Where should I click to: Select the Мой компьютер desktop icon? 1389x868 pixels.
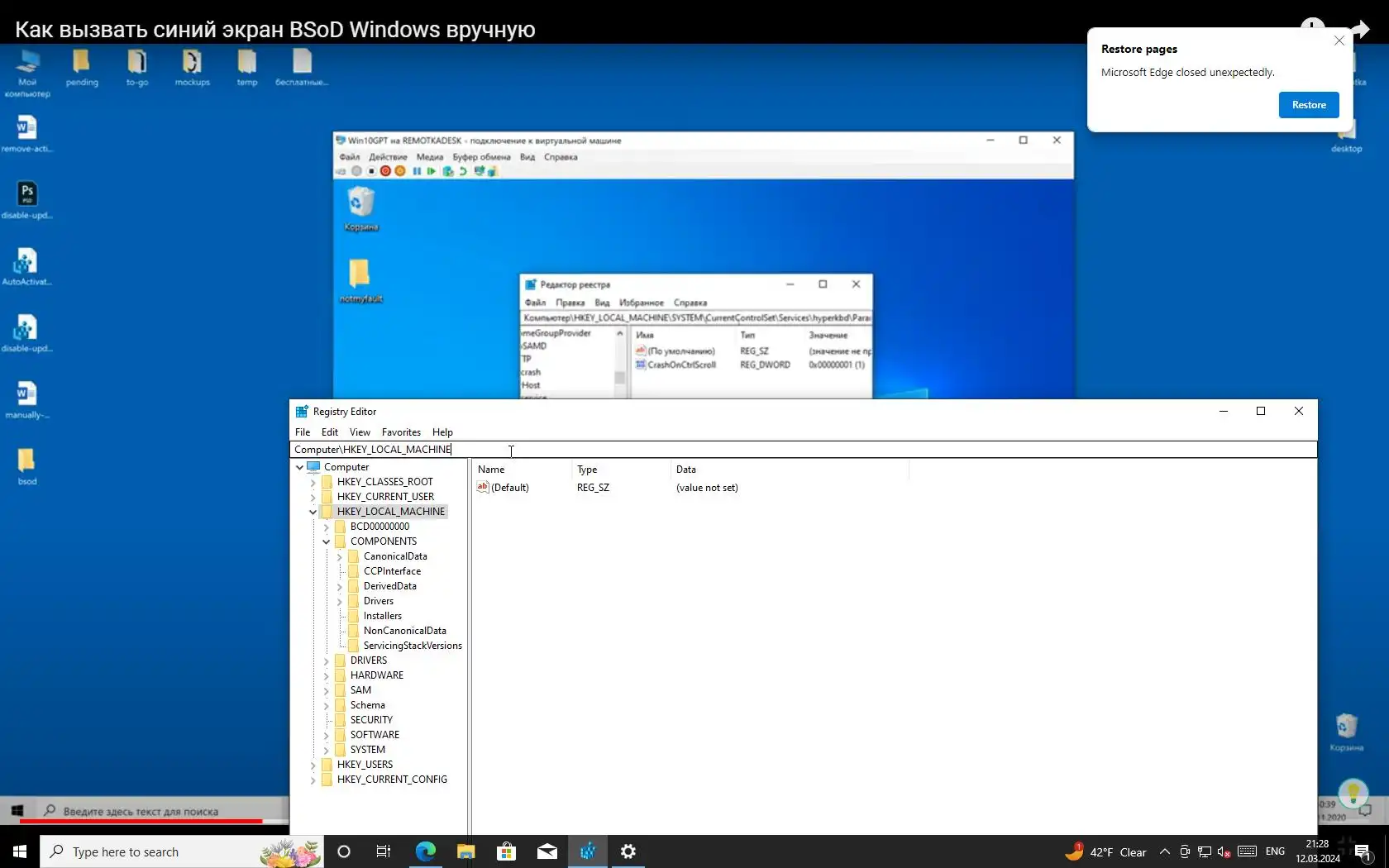[x=27, y=73]
